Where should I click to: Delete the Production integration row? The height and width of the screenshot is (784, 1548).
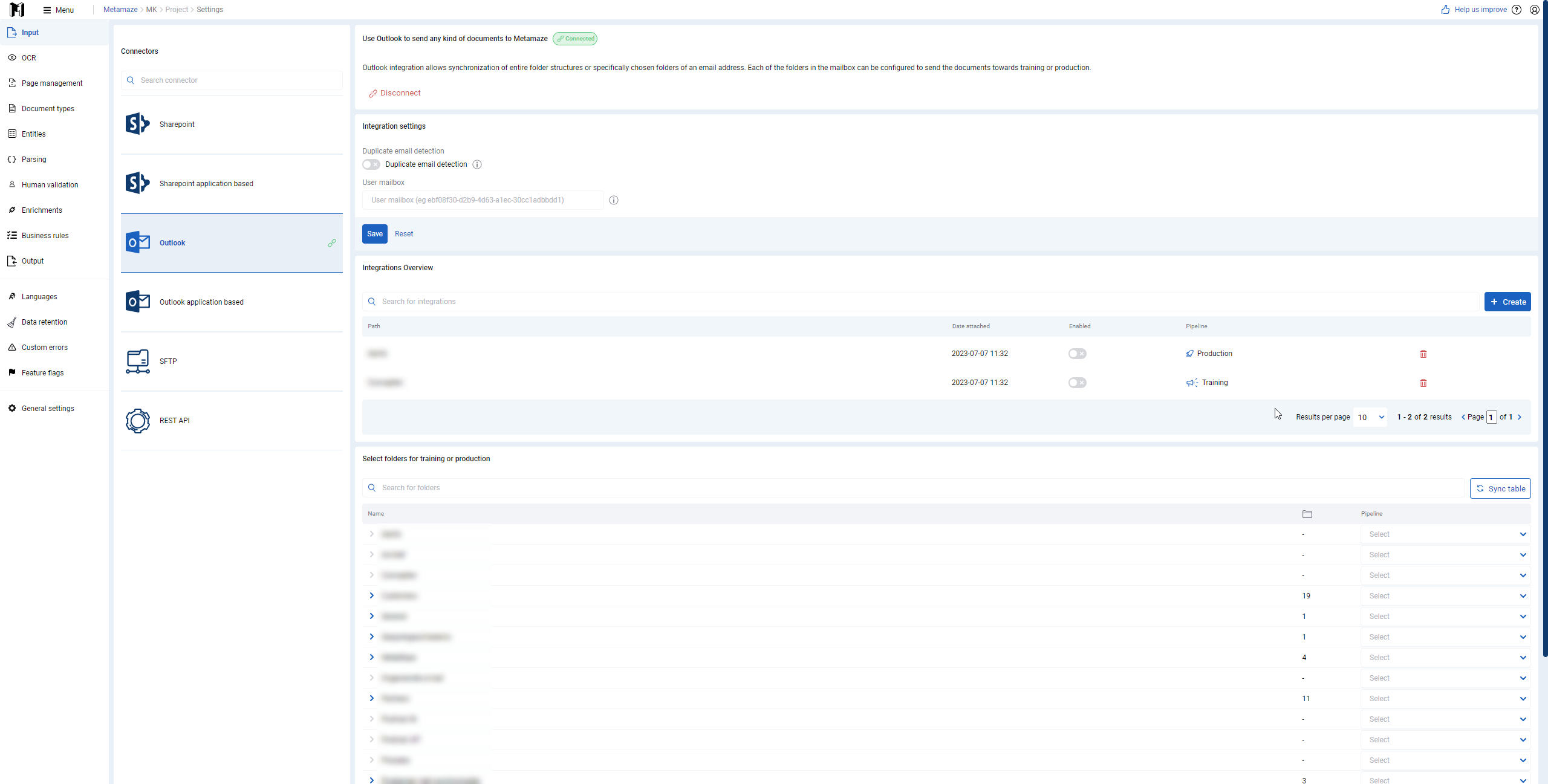tap(1423, 354)
